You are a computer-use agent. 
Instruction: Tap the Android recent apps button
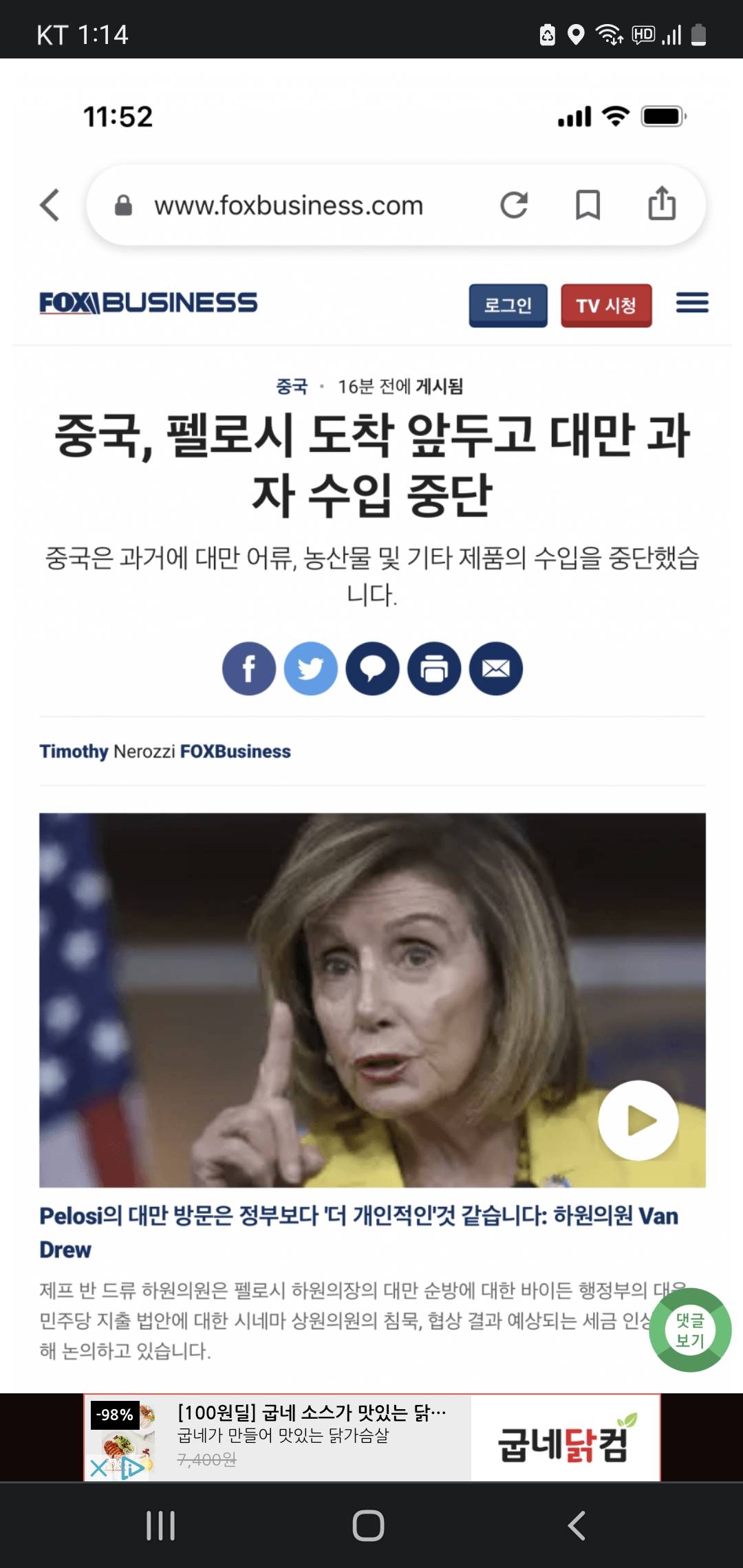[161, 1525]
